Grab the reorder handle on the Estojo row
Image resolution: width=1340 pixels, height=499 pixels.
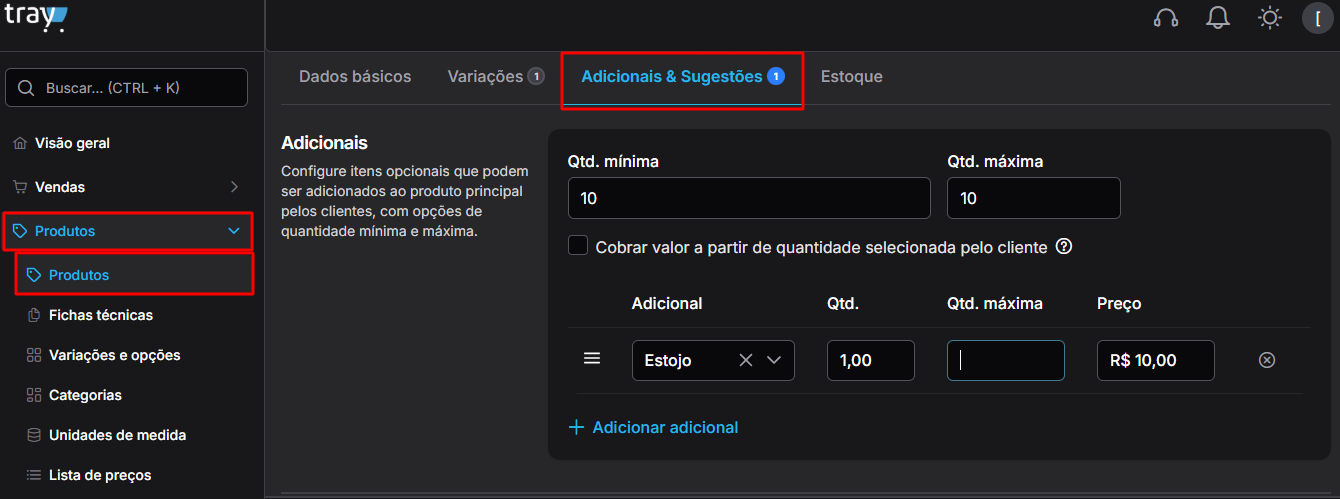pyautogui.click(x=592, y=358)
